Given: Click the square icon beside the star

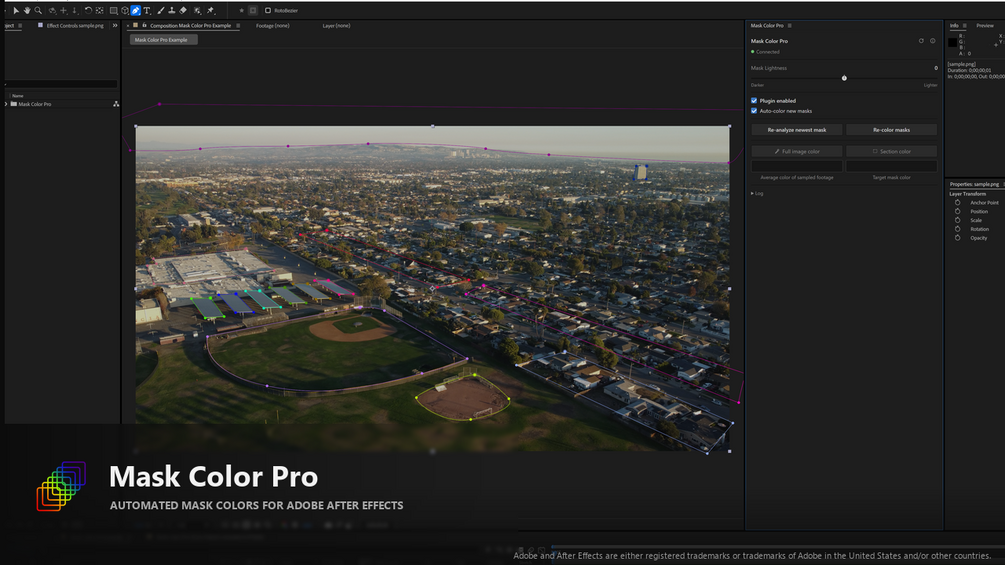Looking at the screenshot, I should 253,10.
